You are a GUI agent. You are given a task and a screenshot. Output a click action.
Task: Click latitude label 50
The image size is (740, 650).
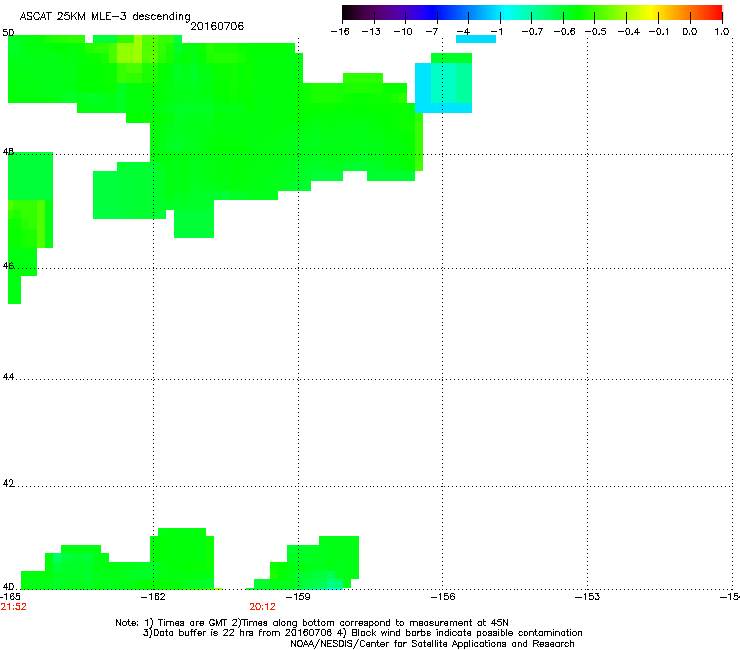tap(8, 33)
